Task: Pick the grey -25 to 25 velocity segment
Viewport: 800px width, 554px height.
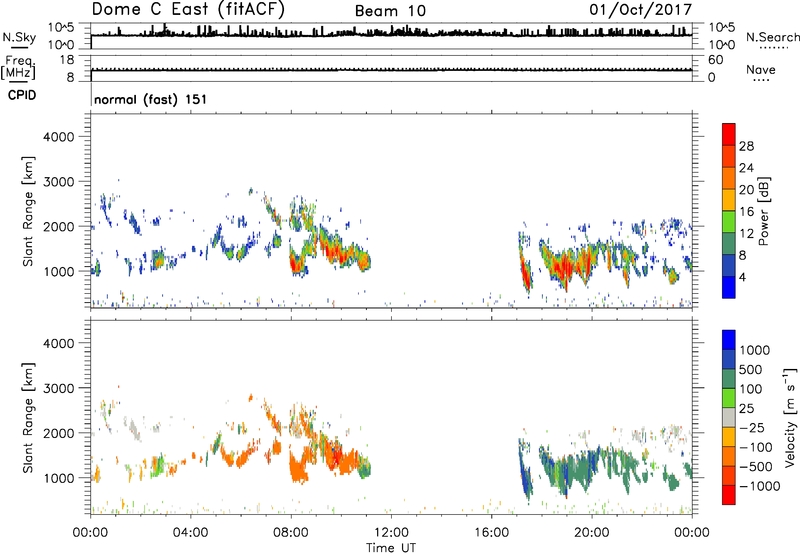Action: point(729,417)
